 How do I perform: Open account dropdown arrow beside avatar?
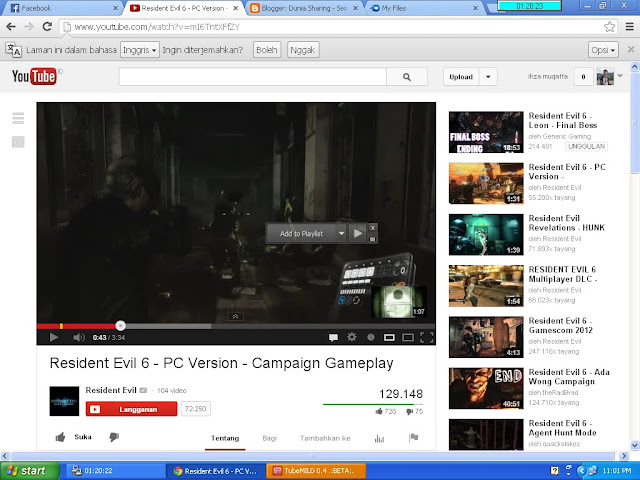tap(620, 76)
